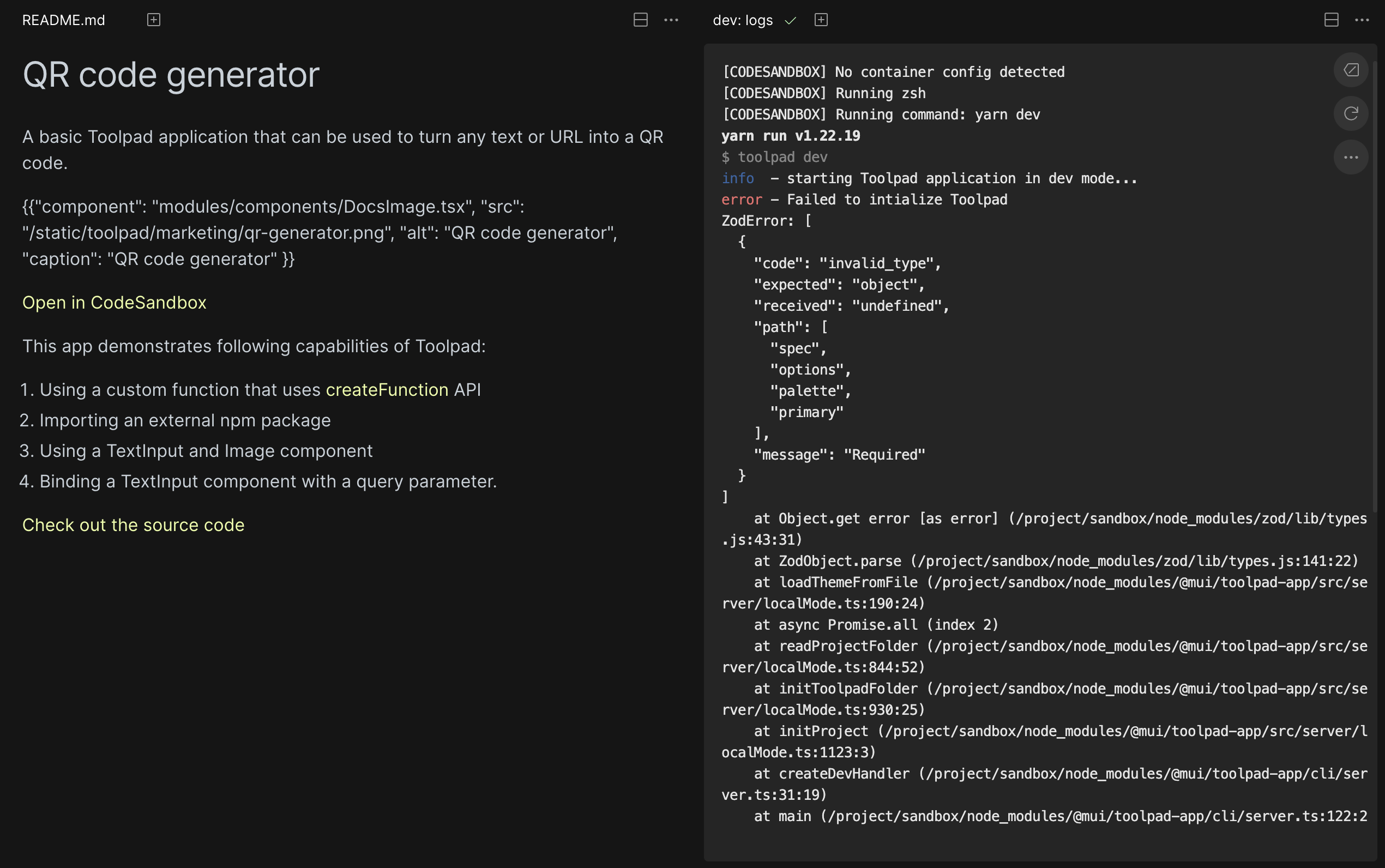Screen dimensions: 1385x868
Task: Open the project in CodeSandbox
Action: 114,303
